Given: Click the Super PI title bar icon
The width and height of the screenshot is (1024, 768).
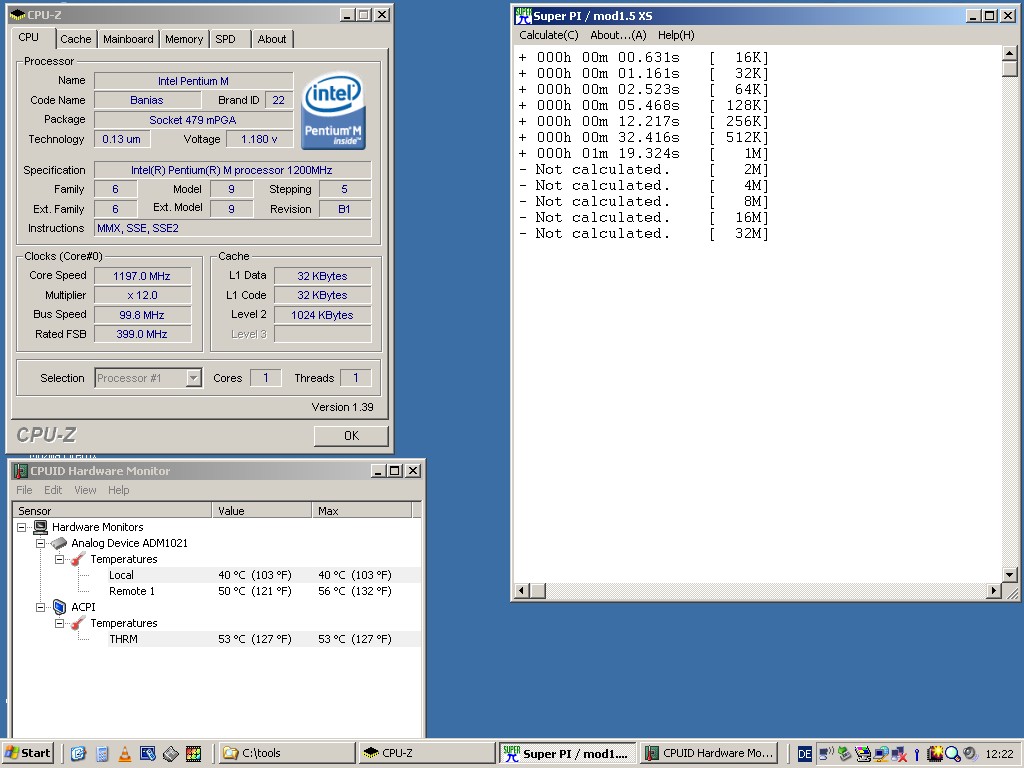Looking at the screenshot, I should point(522,15).
